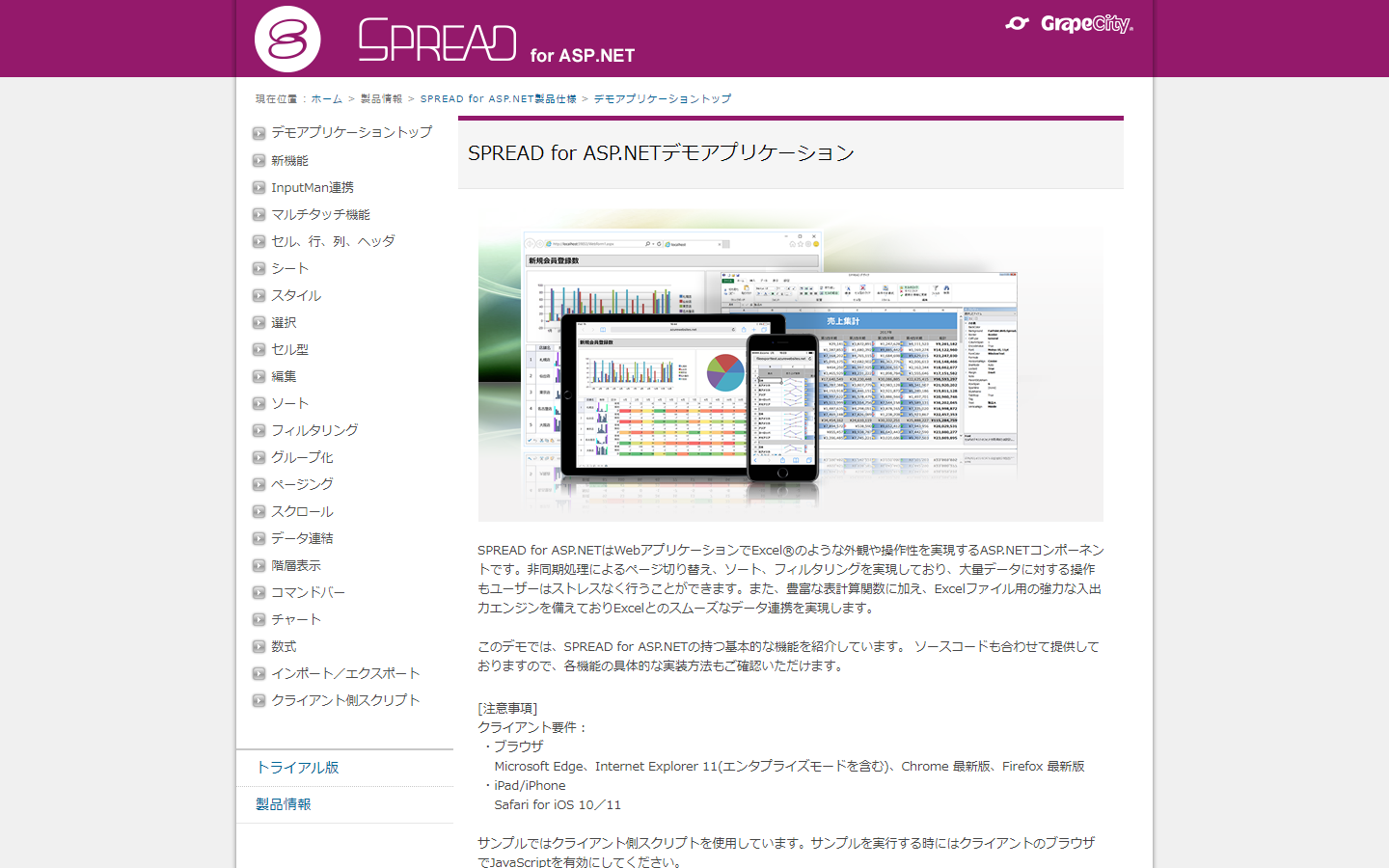
Task: Open 製品情報 link below トライアル版
Action: 284,804
